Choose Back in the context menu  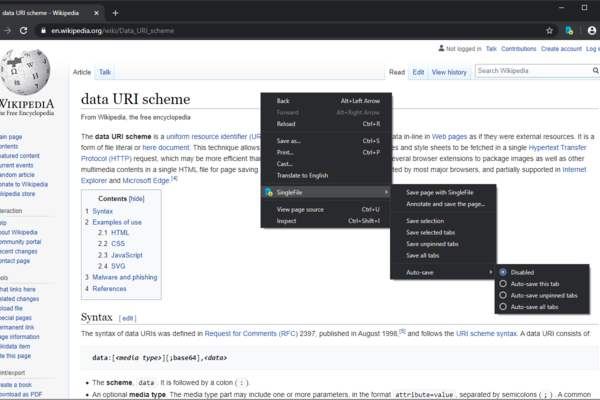click(326, 101)
